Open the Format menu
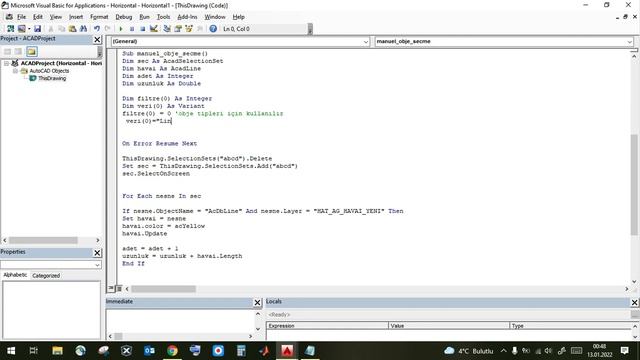 coord(99,17)
